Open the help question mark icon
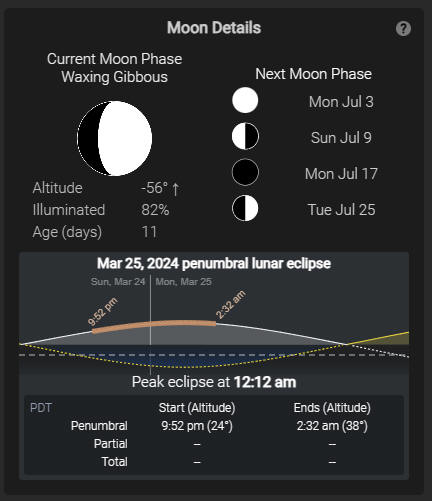This screenshot has width=432, height=501. point(403,29)
